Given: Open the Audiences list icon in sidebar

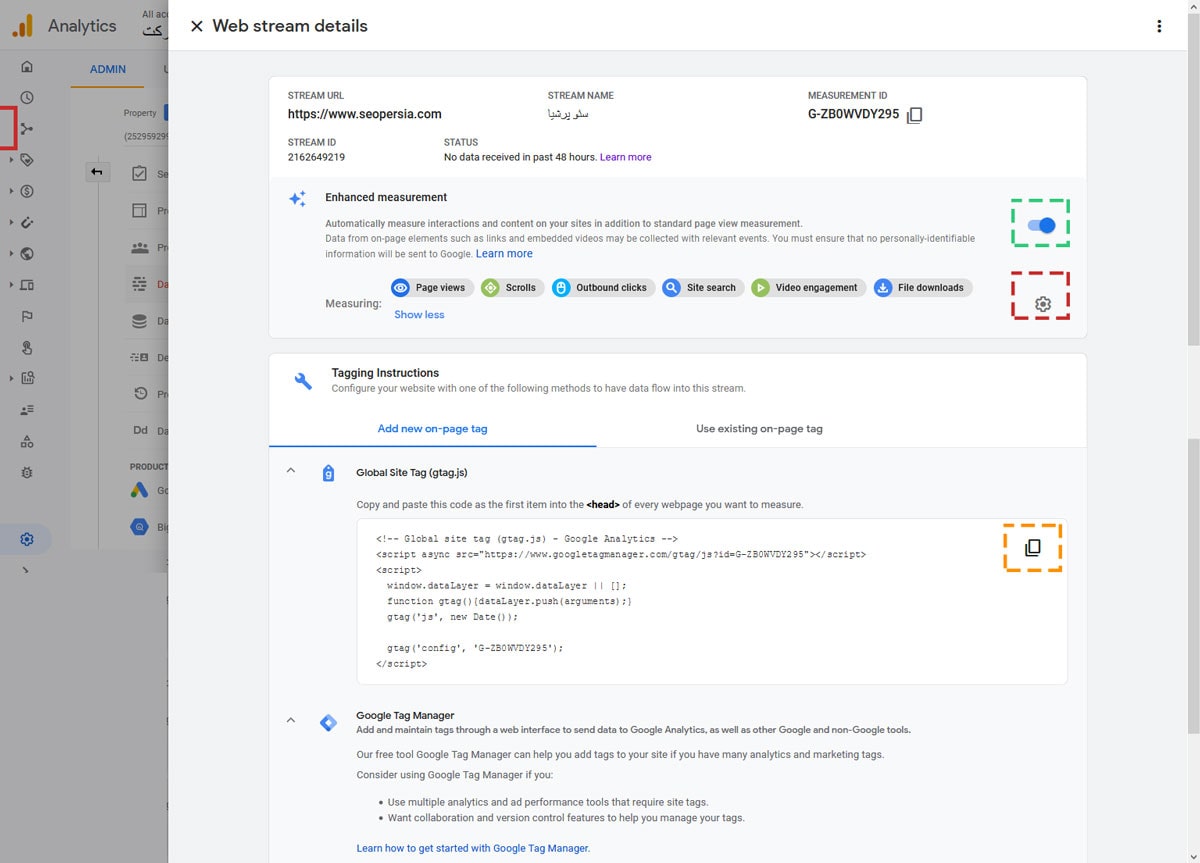Looking at the screenshot, I should pos(27,410).
